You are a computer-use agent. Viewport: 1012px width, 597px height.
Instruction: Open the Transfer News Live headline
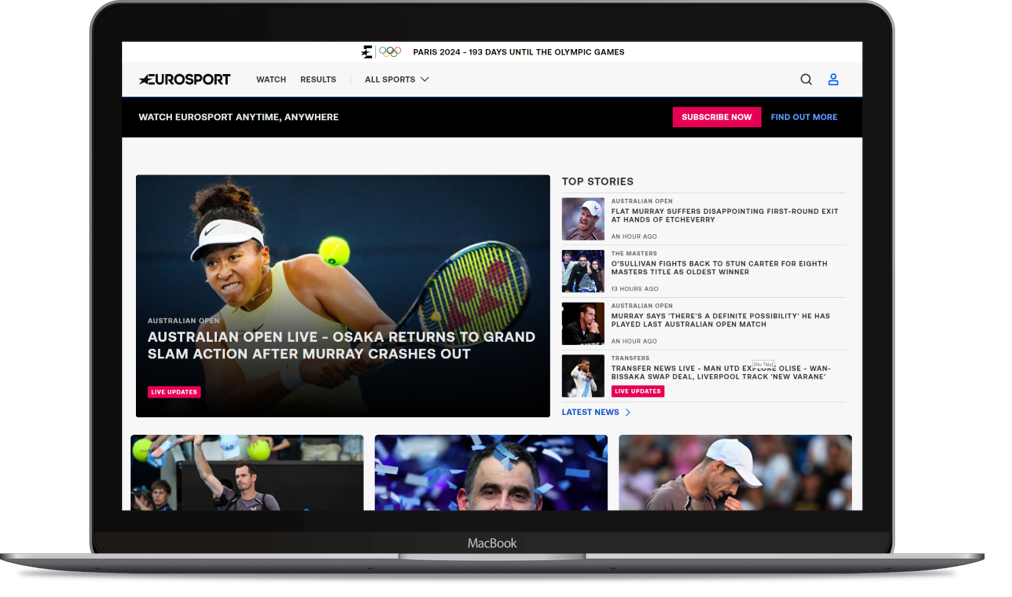(720, 372)
